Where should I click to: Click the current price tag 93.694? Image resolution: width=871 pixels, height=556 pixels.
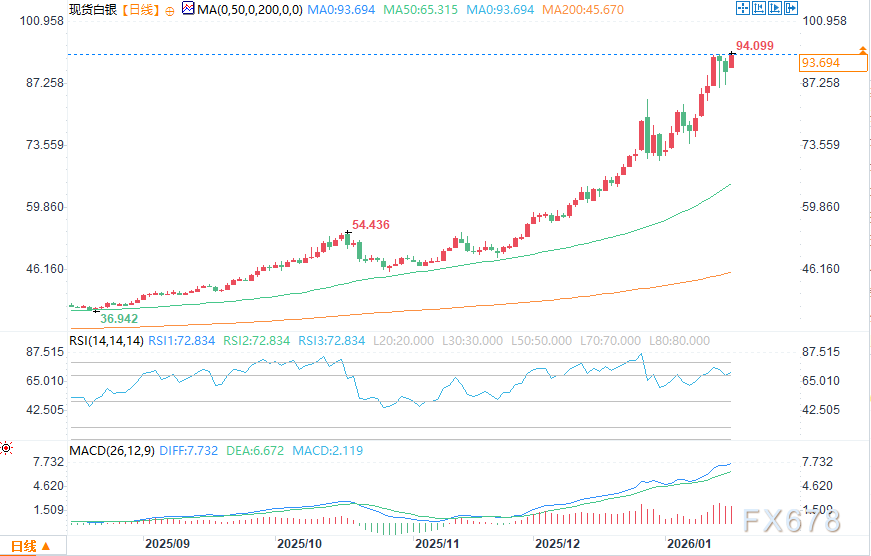click(820, 63)
